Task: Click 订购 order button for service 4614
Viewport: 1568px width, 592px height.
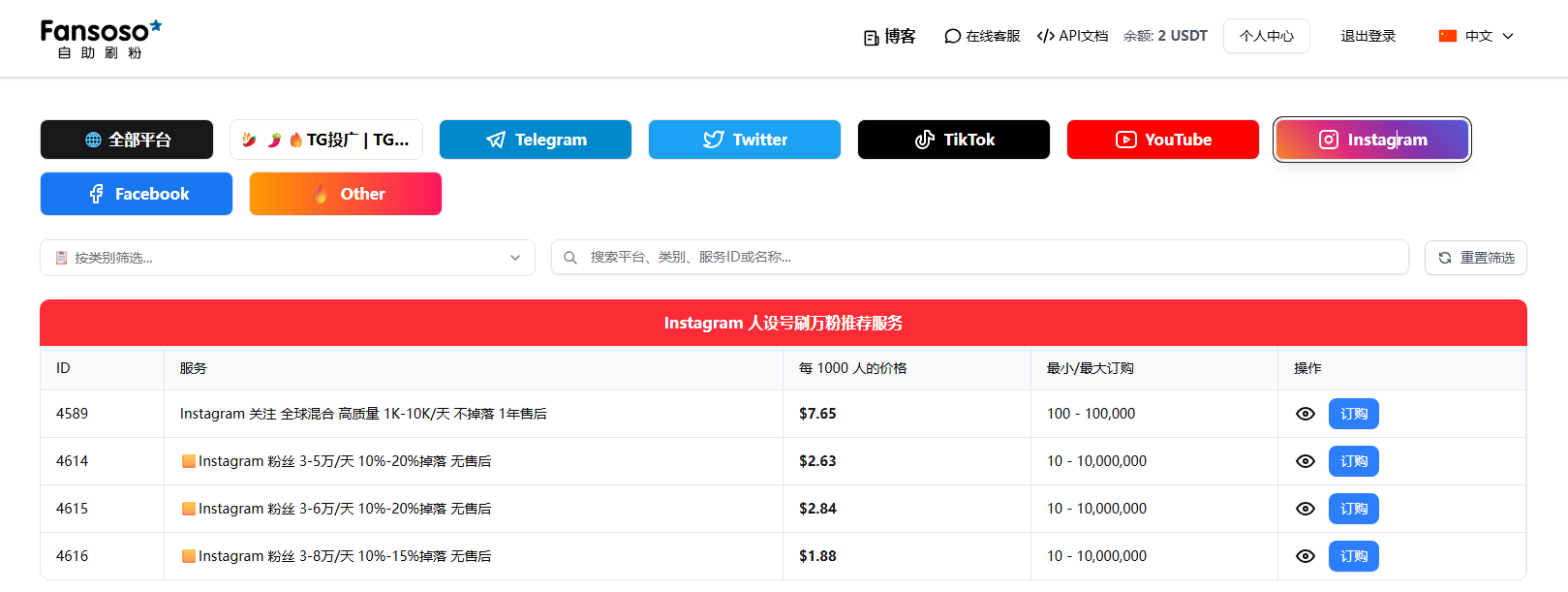Action: [x=1354, y=461]
